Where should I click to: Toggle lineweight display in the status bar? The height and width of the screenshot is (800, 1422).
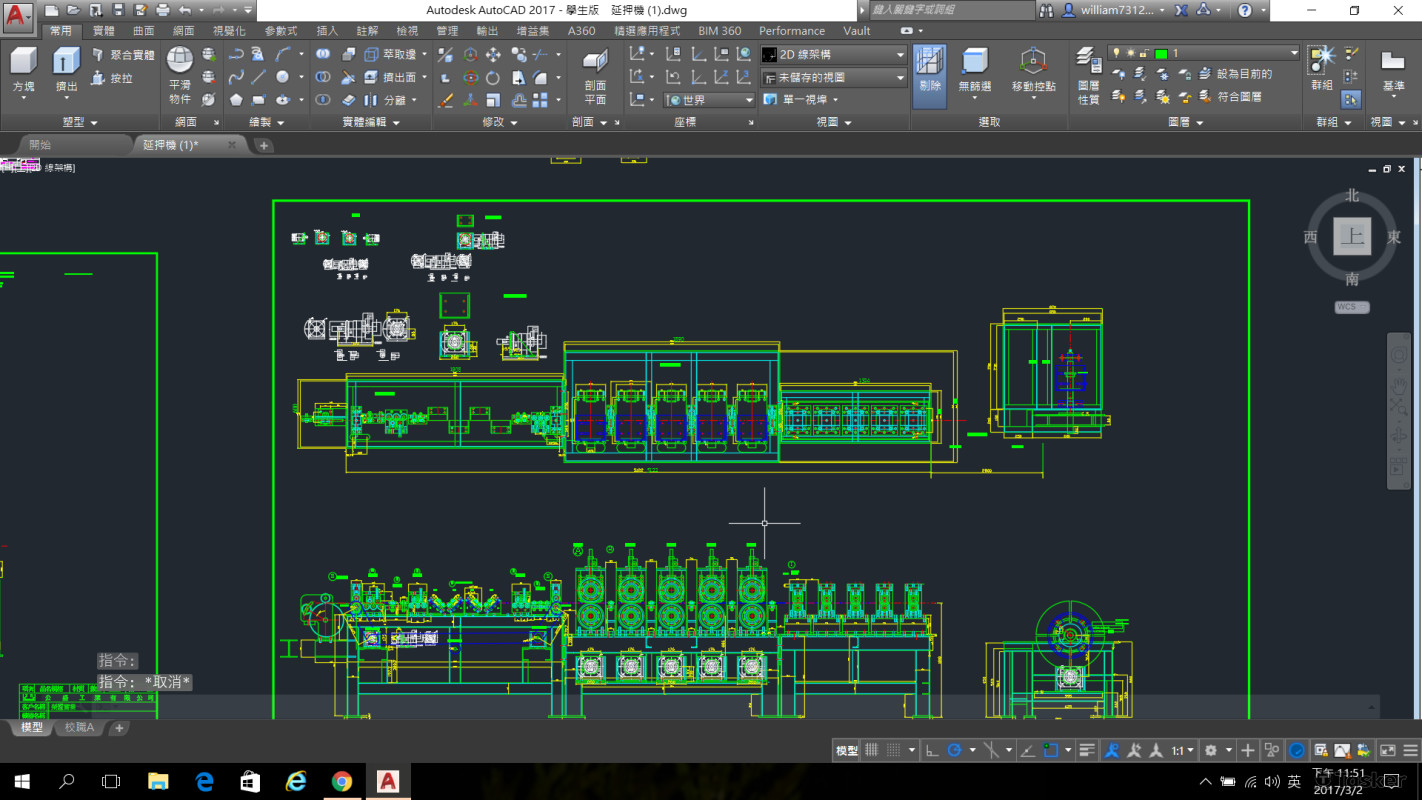click(1087, 750)
